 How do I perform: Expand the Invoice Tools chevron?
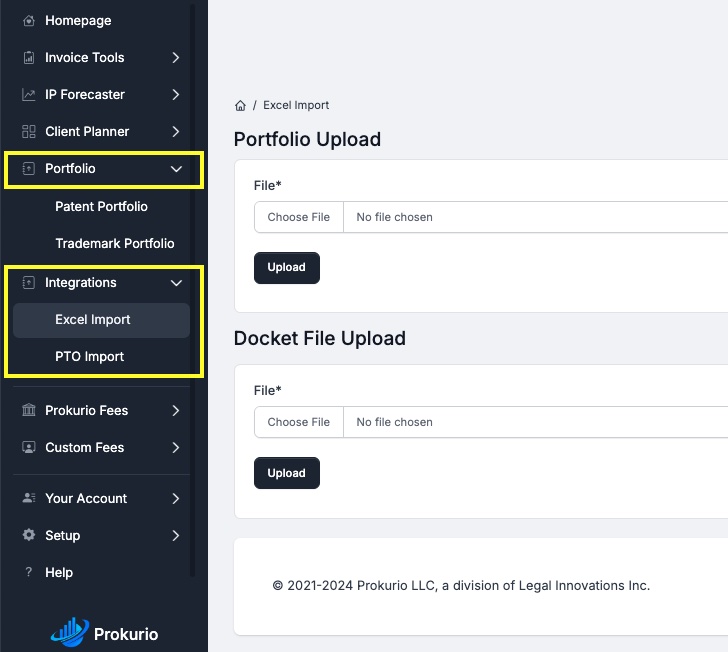coord(176,58)
